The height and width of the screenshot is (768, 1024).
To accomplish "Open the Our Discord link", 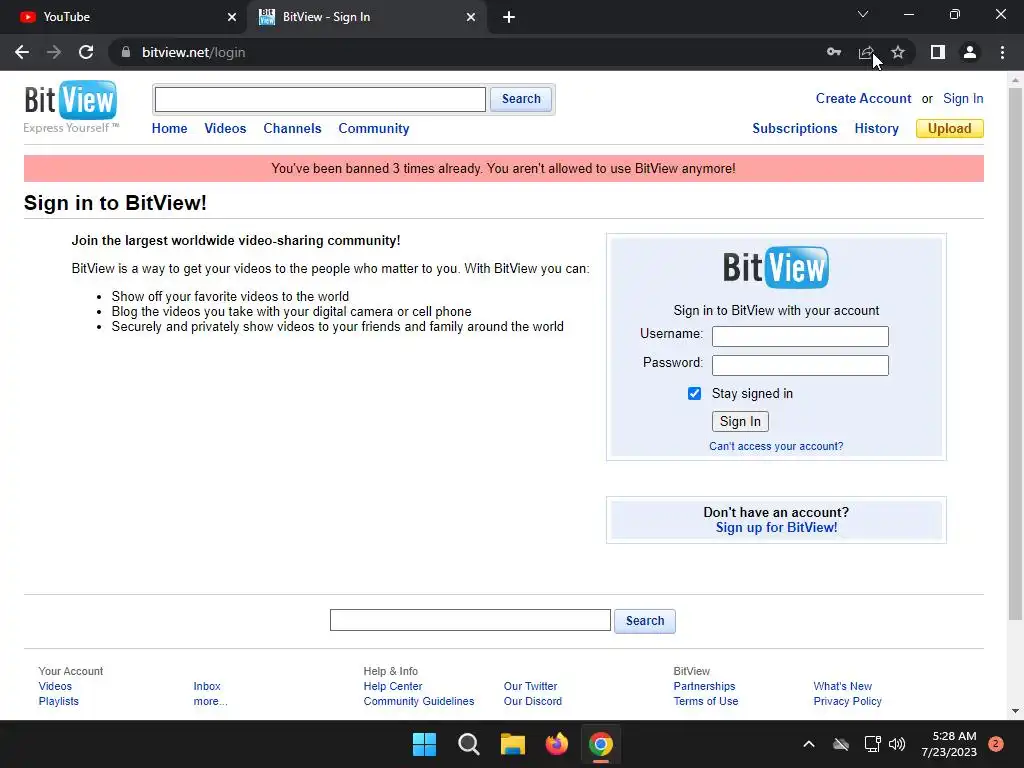I will click(532, 701).
